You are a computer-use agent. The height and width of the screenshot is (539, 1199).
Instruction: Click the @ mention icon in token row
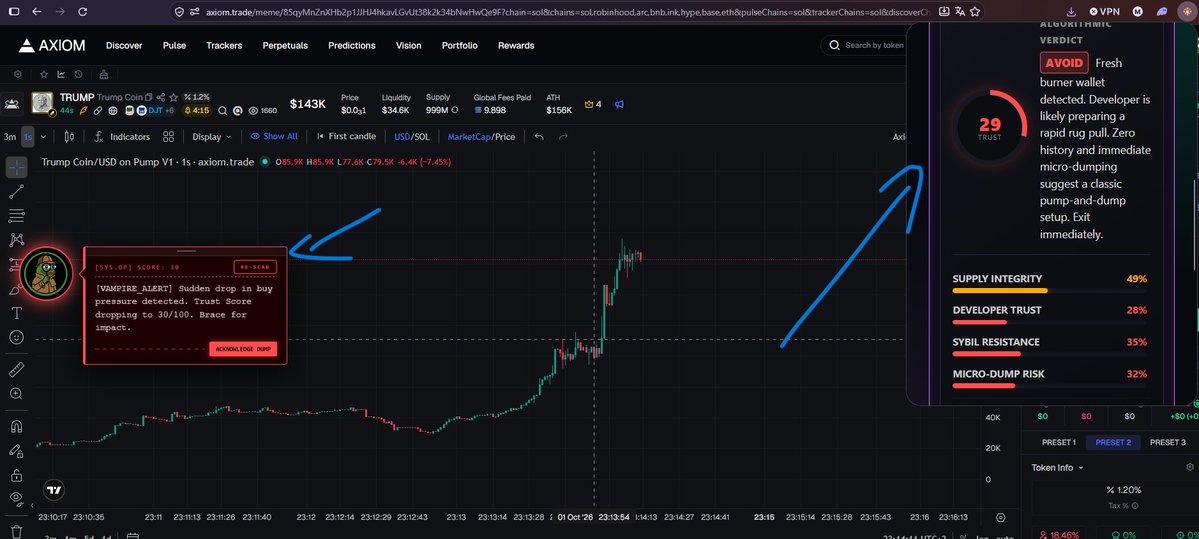238,111
